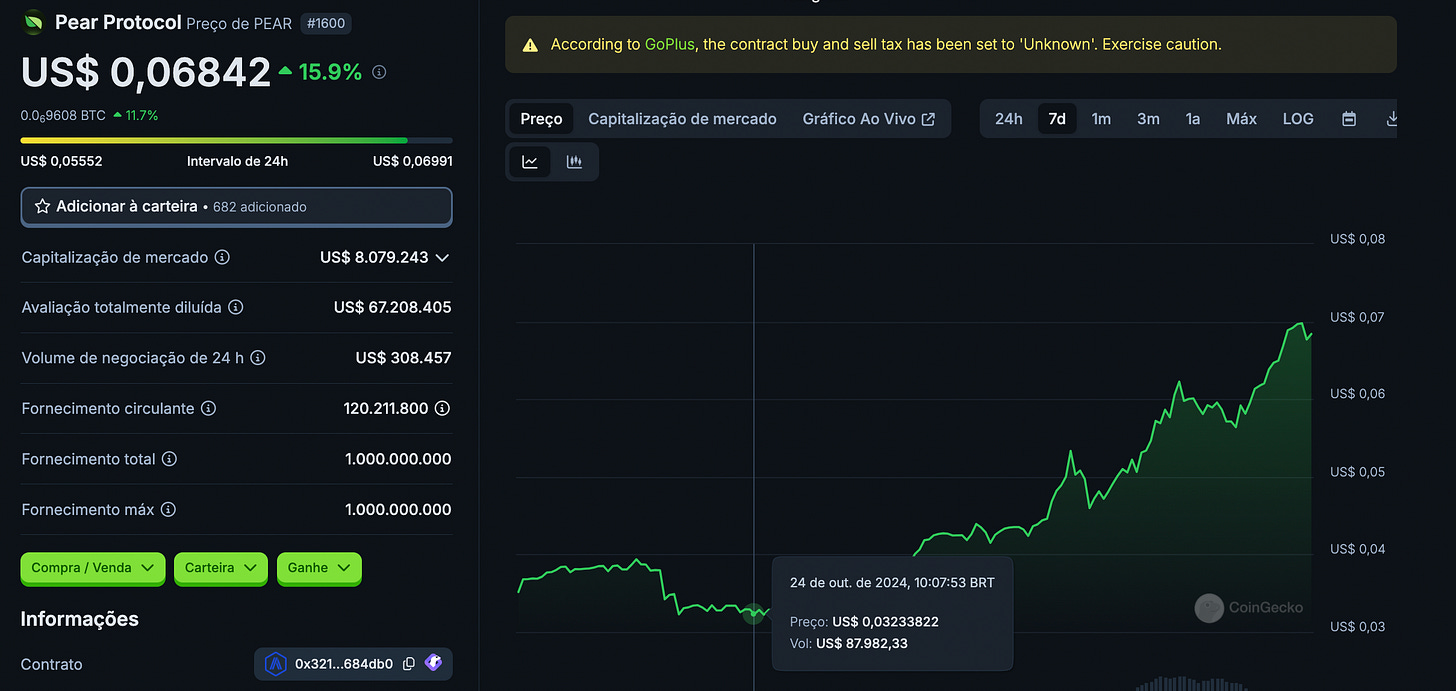
Task: Set chart range to 24h
Action: point(1009,119)
